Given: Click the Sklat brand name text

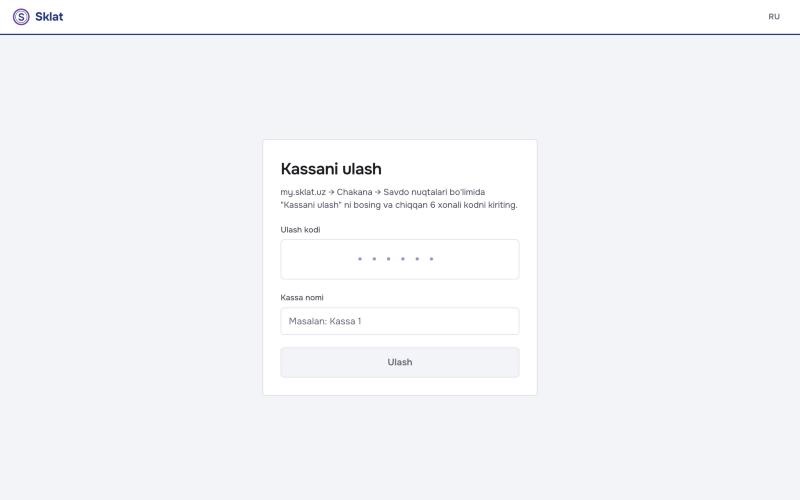Looking at the screenshot, I should 49,17.
